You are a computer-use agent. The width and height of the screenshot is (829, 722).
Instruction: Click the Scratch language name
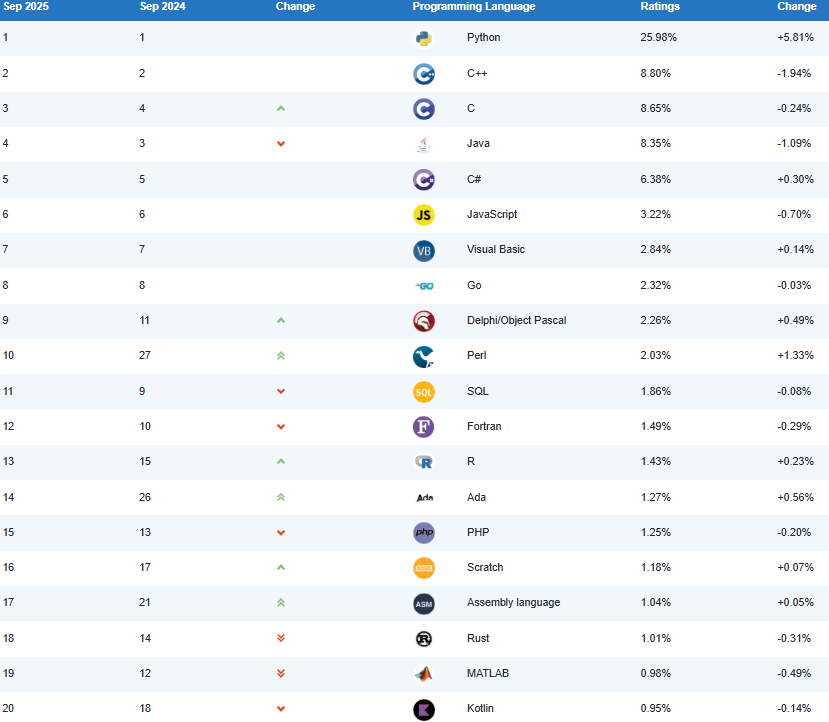[485, 568]
